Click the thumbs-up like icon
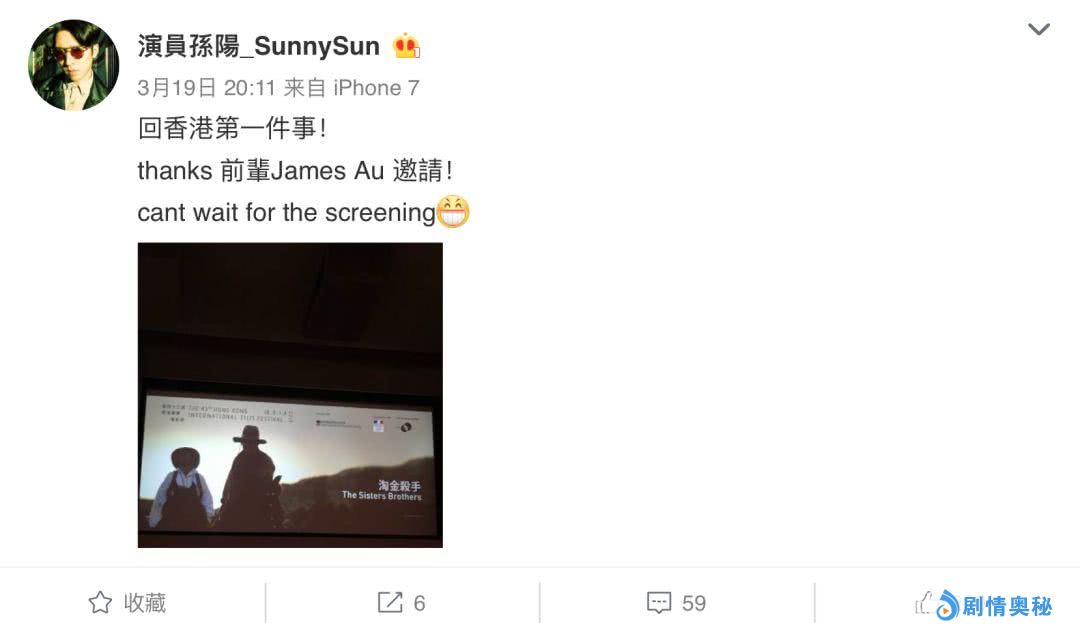Viewport: 1080px width, 636px height. click(x=924, y=603)
